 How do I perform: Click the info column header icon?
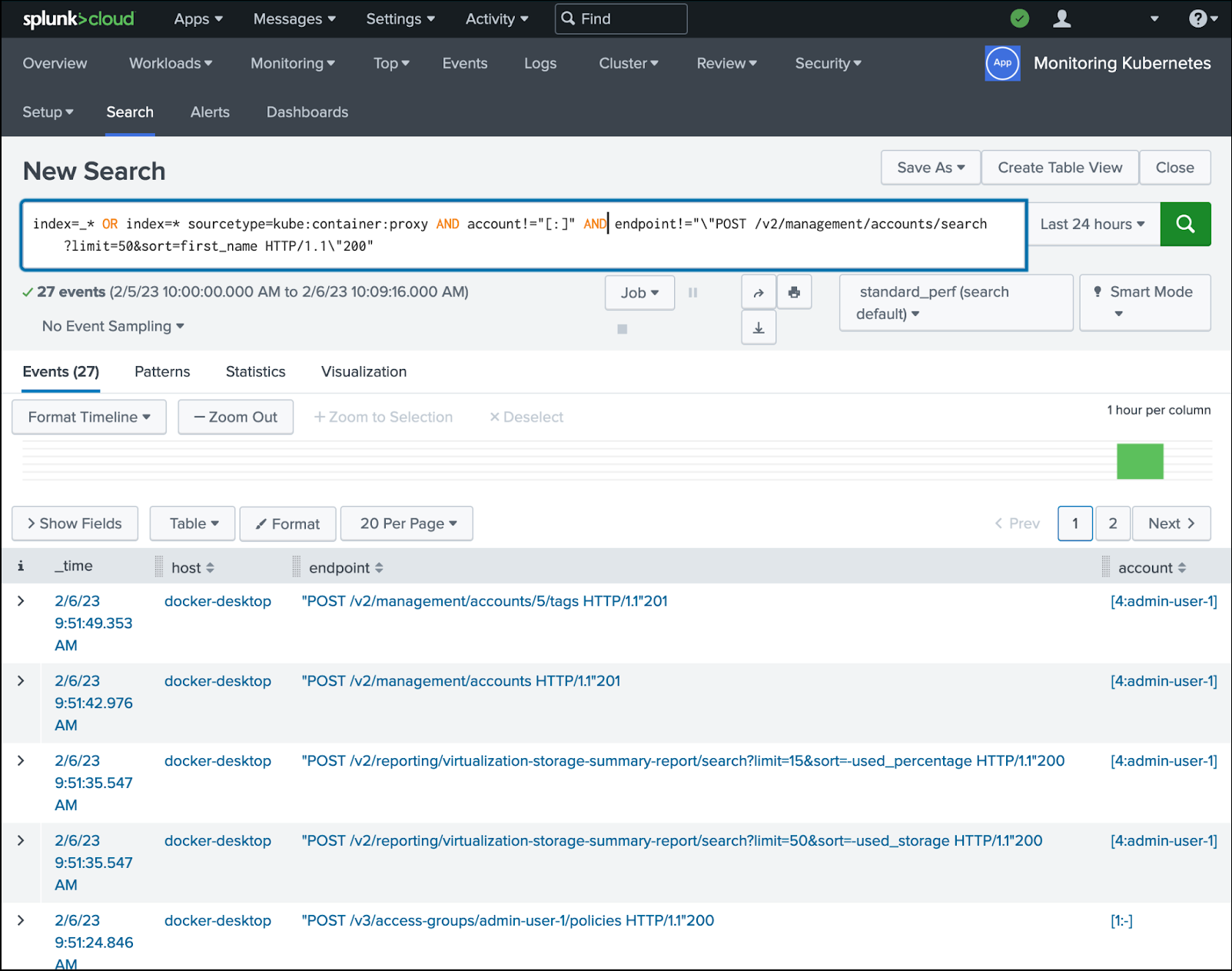21,567
